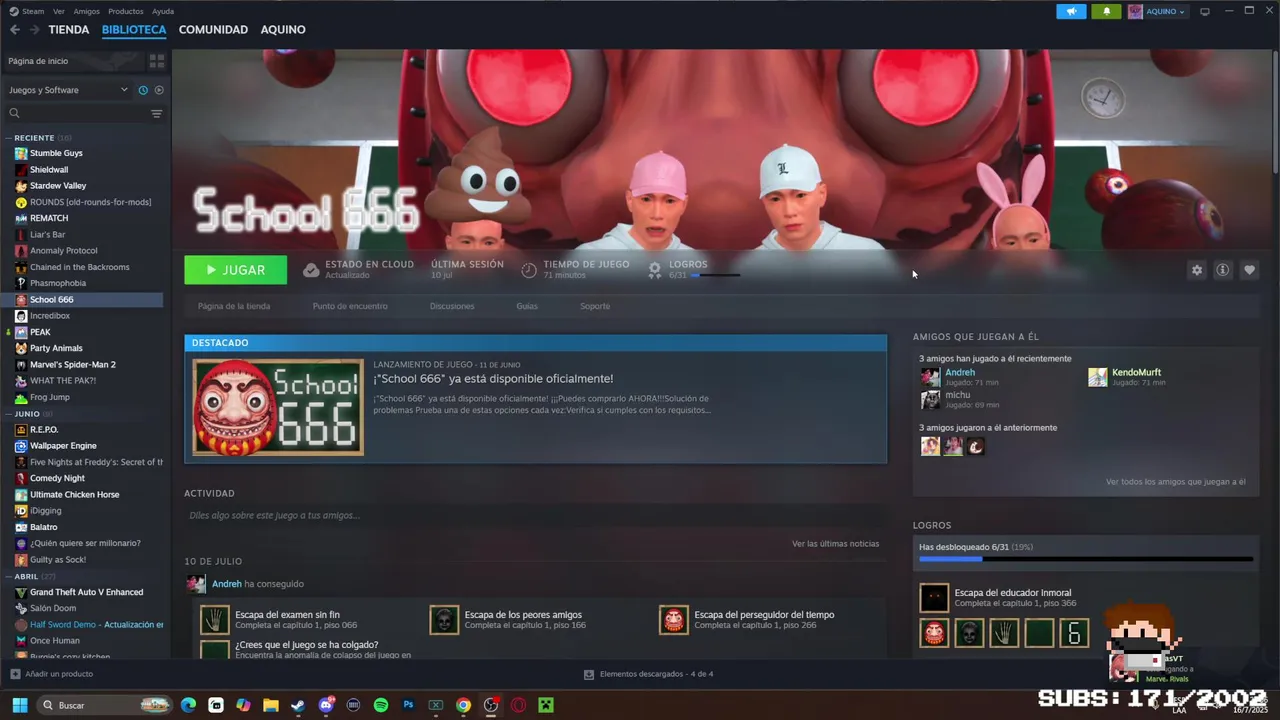Open the Ver menu
Screen dimensions: 1280x720
(59, 11)
